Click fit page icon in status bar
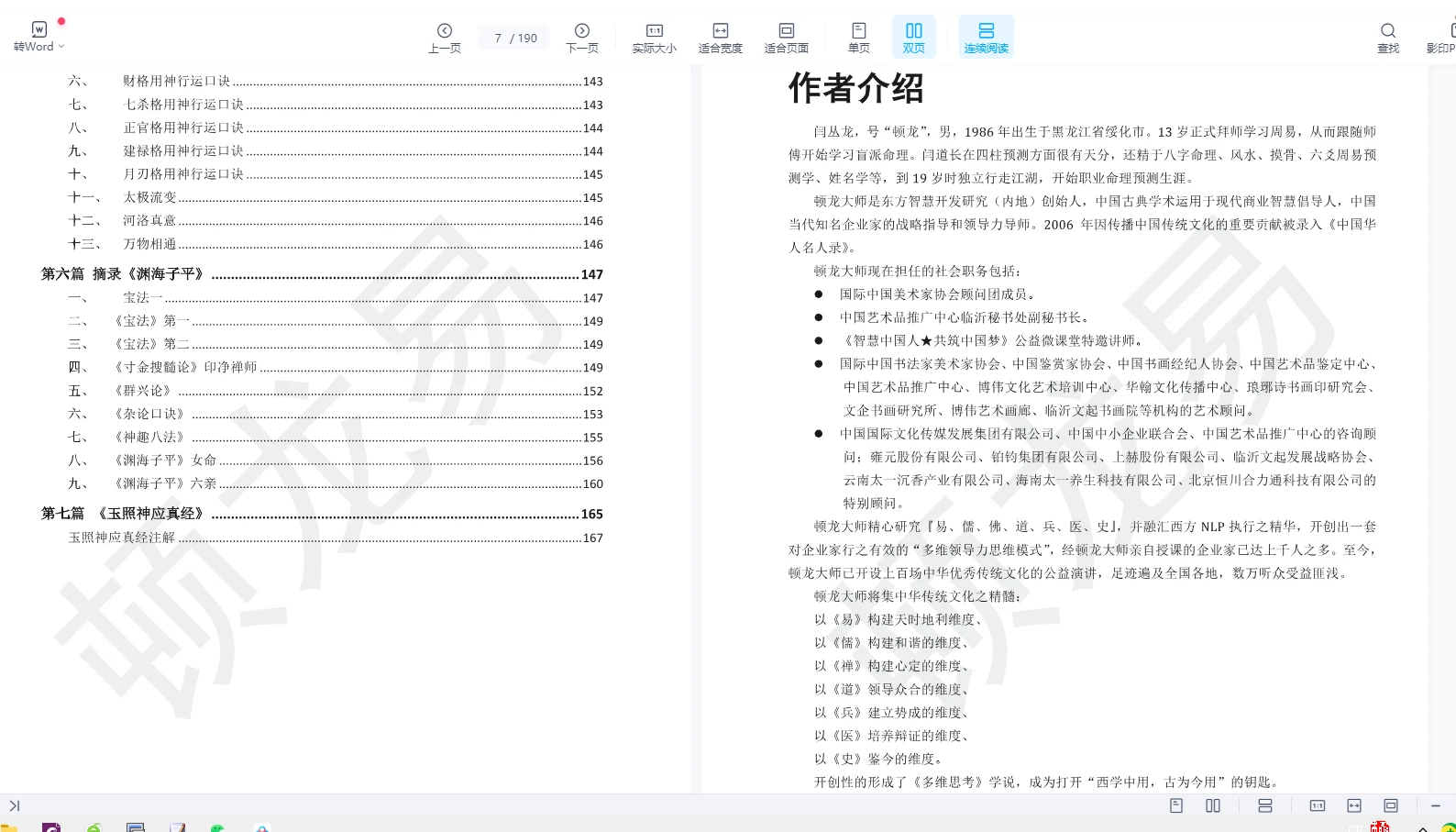 point(1391,805)
